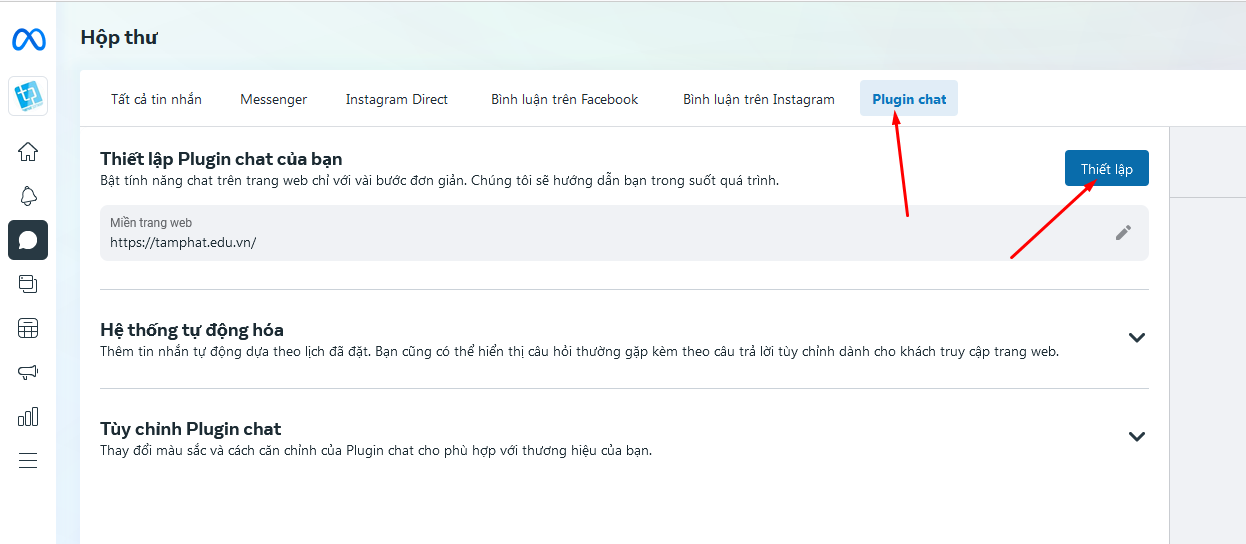Click the blue Thiết lập button
This screenshot has width=1246, height=544.
(1106, 169)
